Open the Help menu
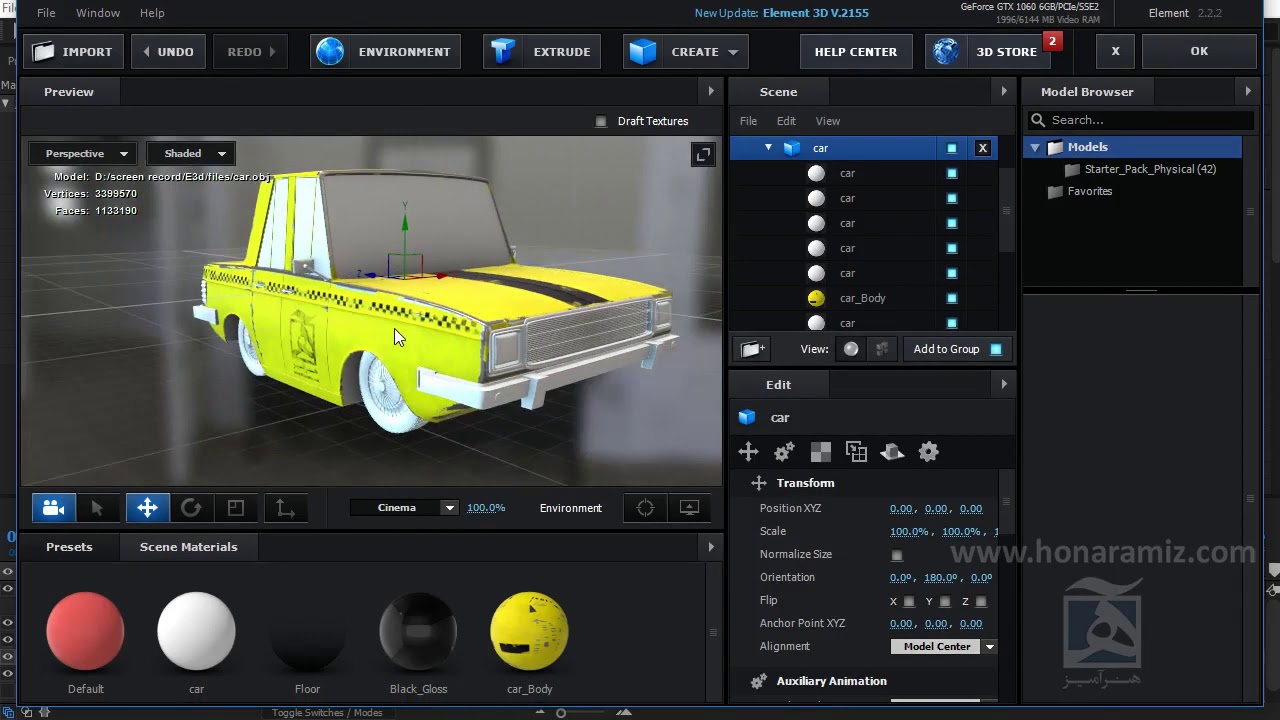1280x720 pixels. point(152,13)
